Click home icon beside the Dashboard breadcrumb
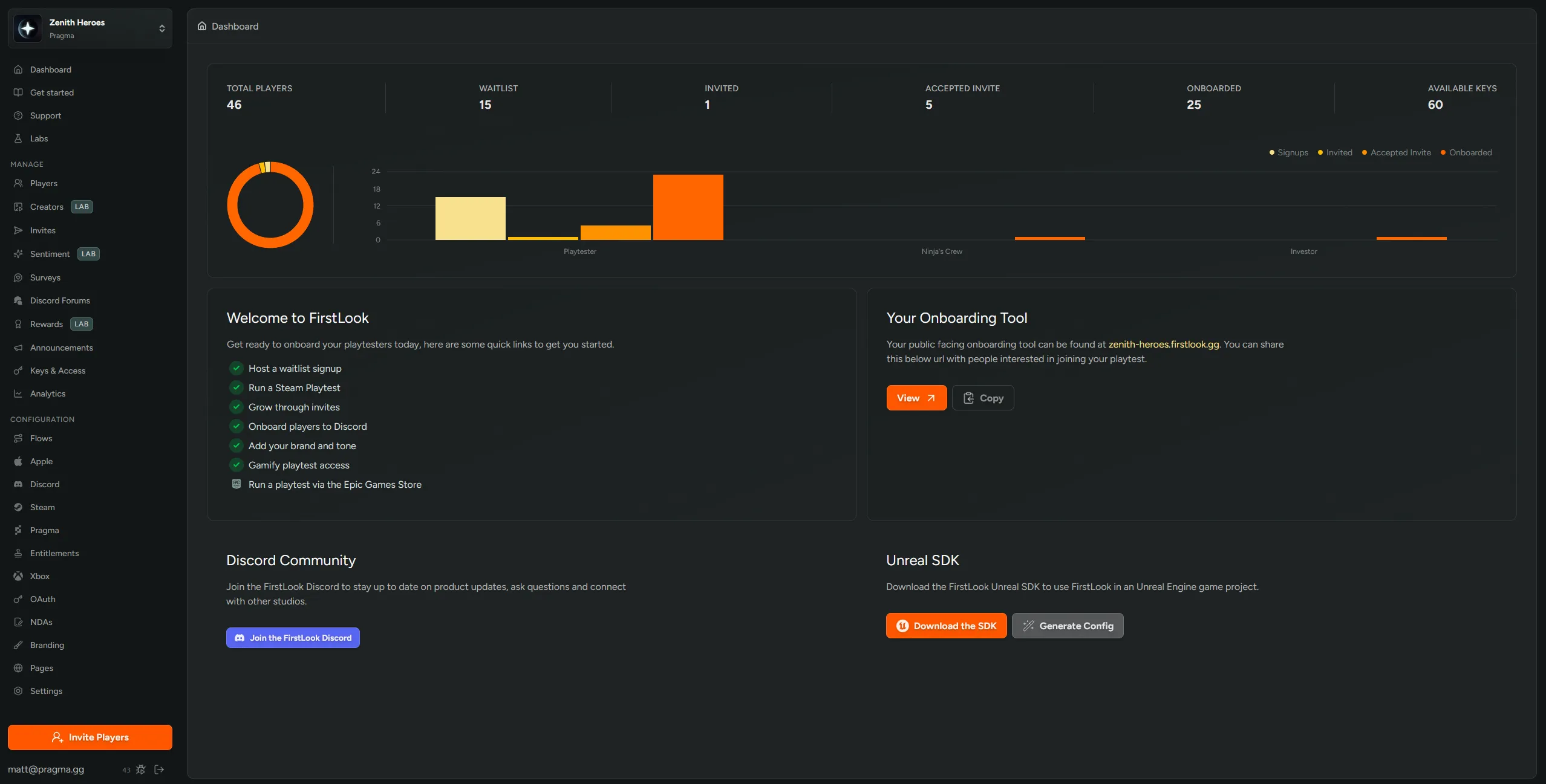 [x=202, y=26]
